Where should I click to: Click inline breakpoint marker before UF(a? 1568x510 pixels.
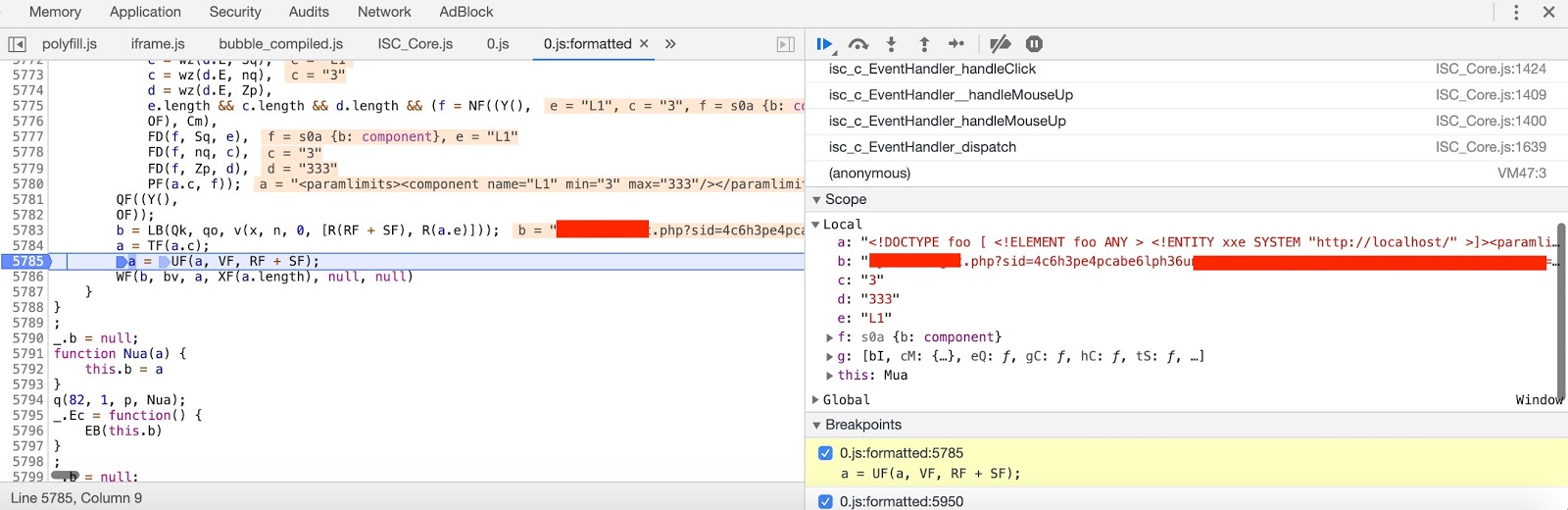164,262
